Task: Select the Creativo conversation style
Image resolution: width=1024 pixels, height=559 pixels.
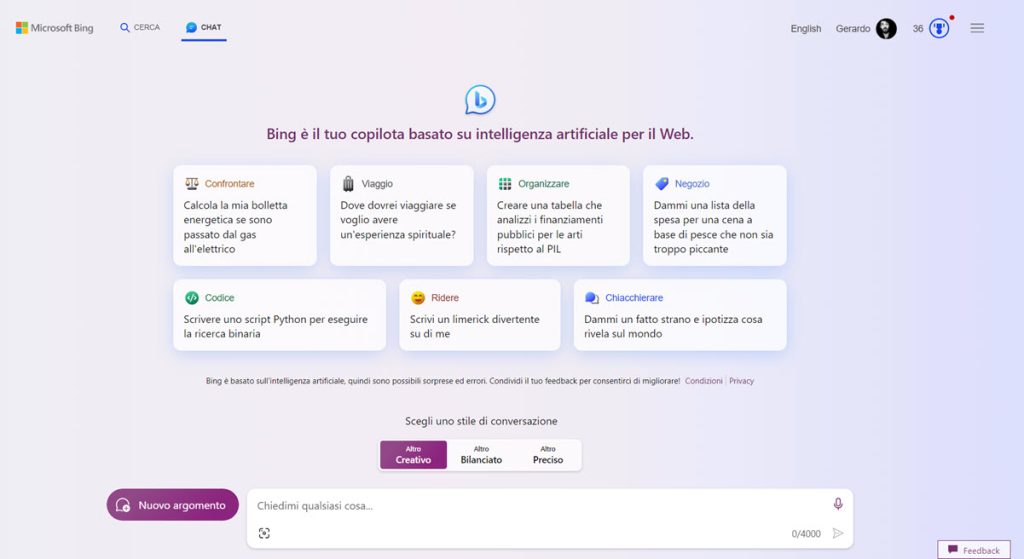Action: click(x=413, y=455)
